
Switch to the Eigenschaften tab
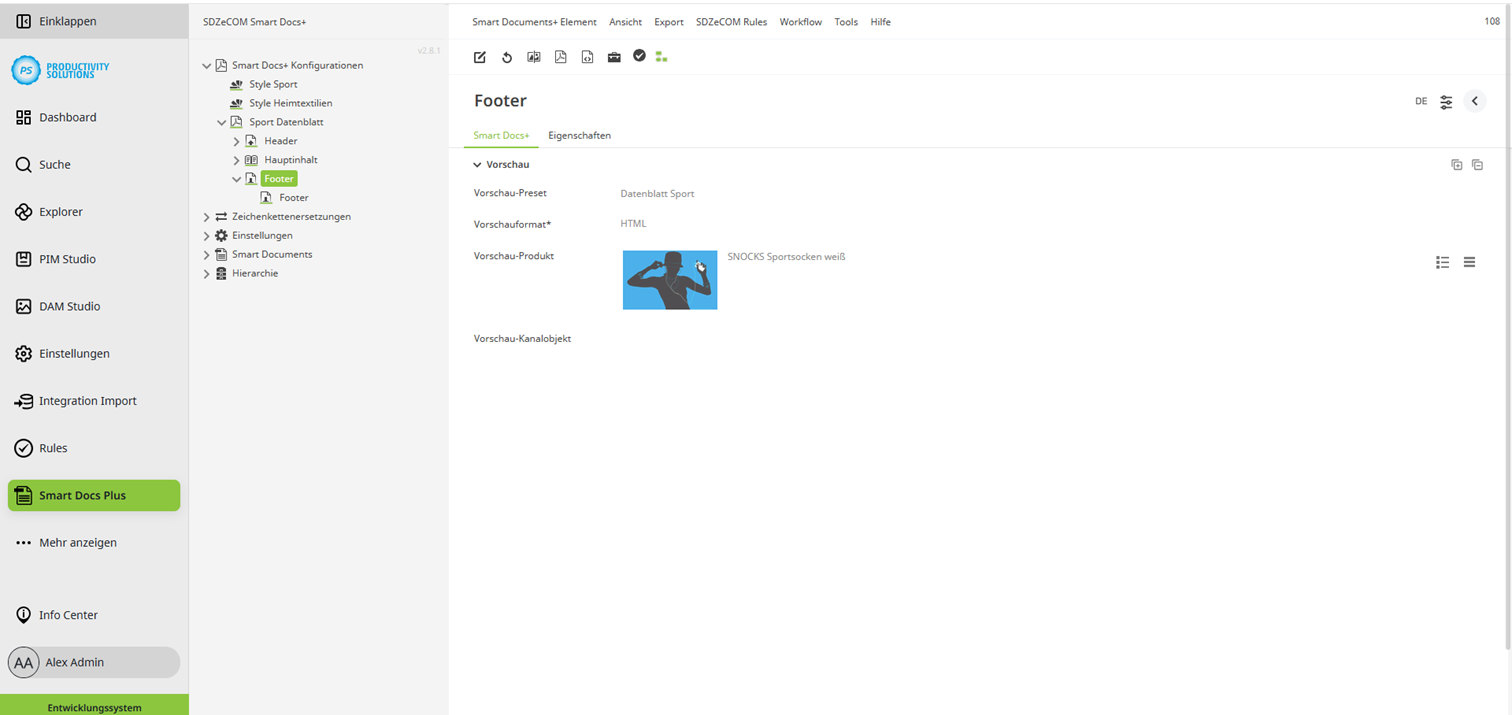(580, 135)
